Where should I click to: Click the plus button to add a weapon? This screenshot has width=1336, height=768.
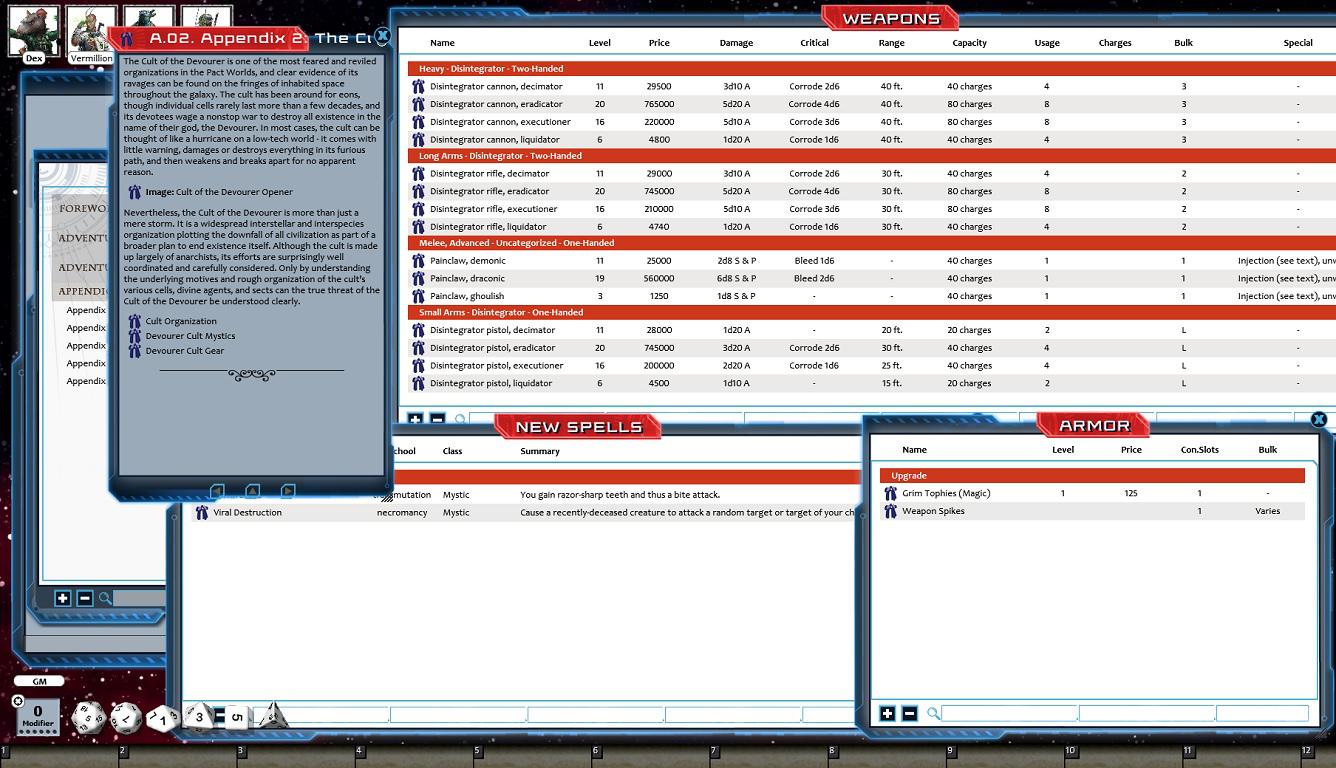414,419
